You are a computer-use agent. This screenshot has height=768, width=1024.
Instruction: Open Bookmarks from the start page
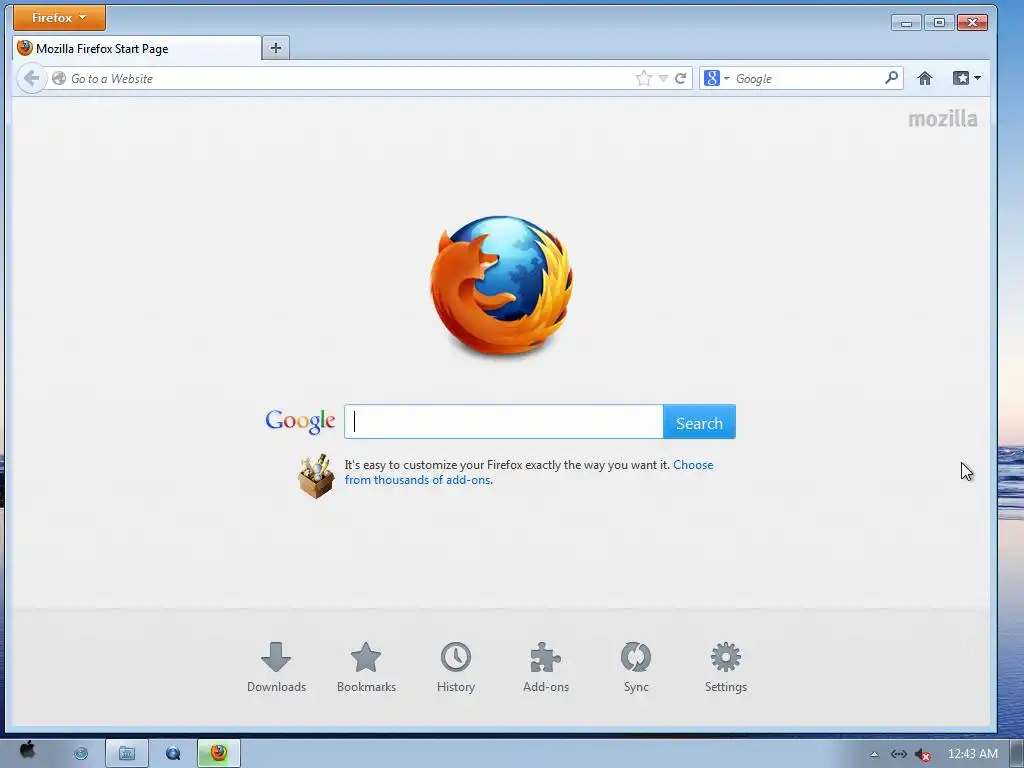366,667
